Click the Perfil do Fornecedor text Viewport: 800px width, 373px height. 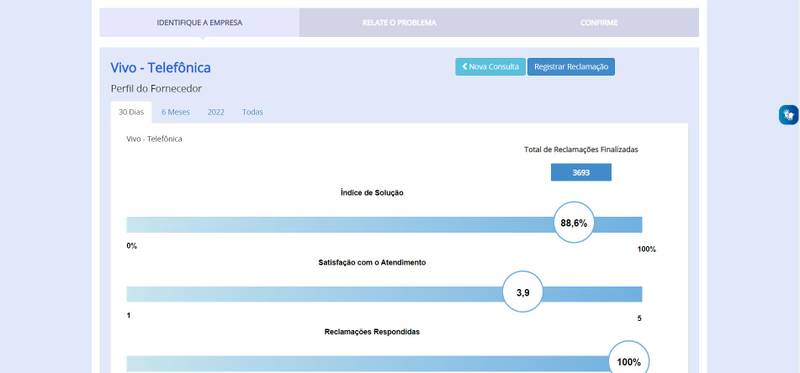(x=156, y=89)
